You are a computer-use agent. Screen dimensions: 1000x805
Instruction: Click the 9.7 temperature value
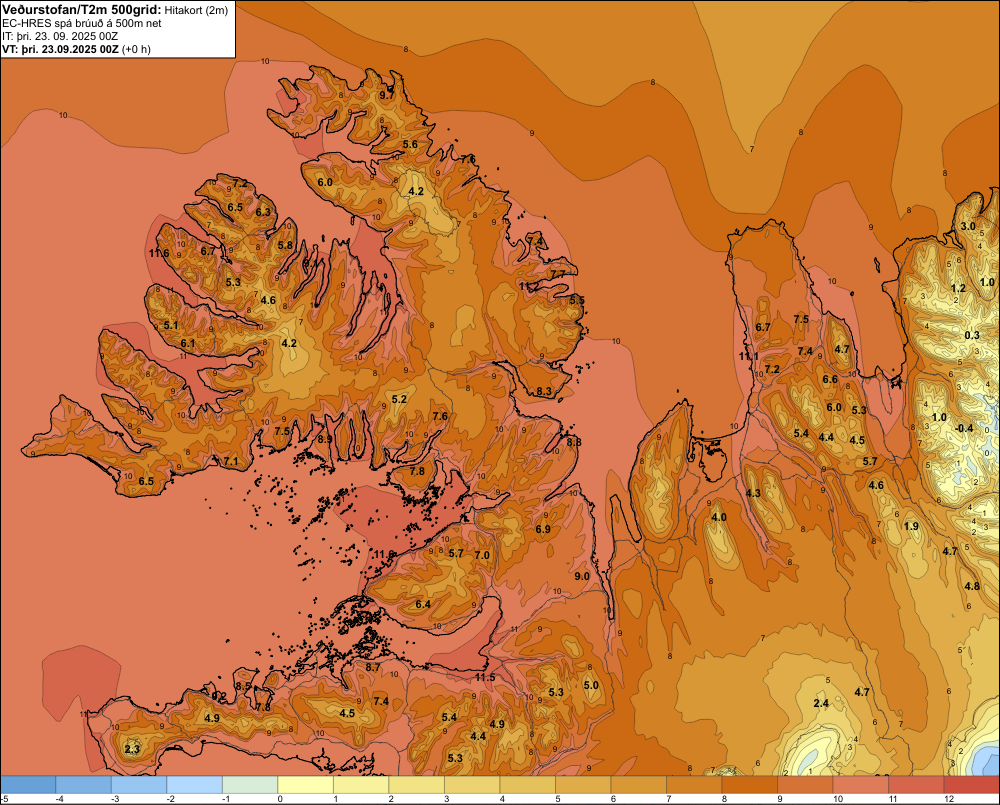(386, 95)
